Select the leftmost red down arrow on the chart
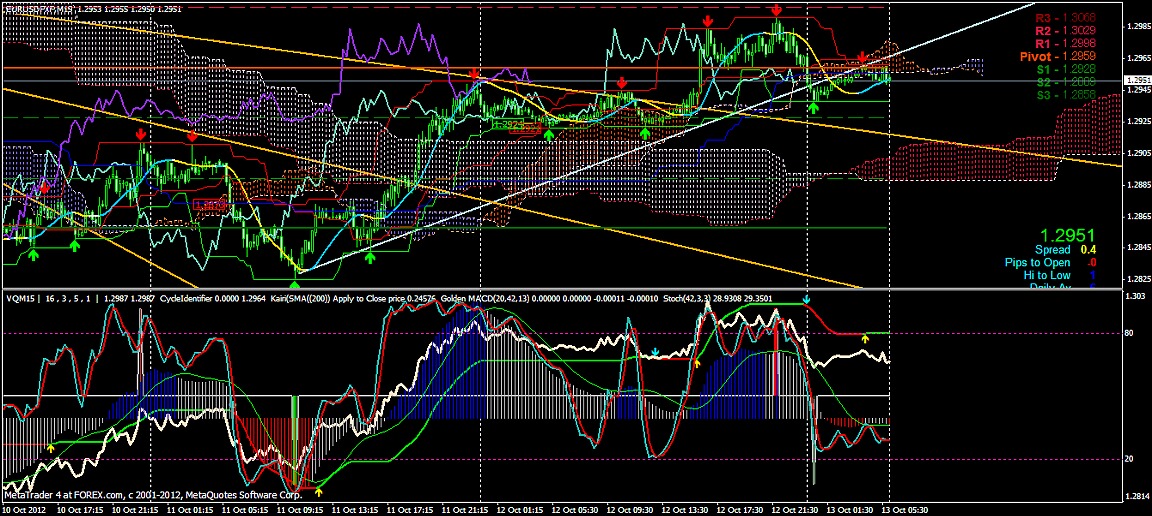Viewport: 1152px width, 516px height. (x=44, y=187)
